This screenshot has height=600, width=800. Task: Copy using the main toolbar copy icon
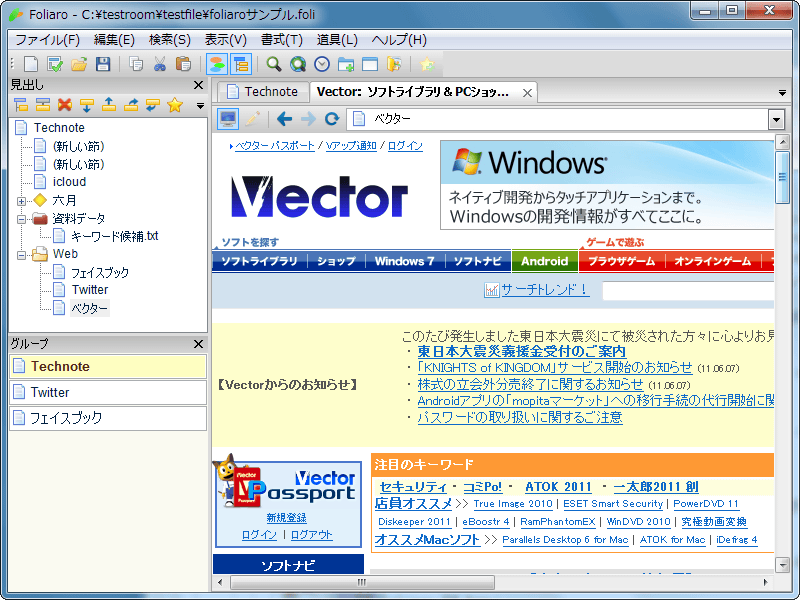click(136, 64)
